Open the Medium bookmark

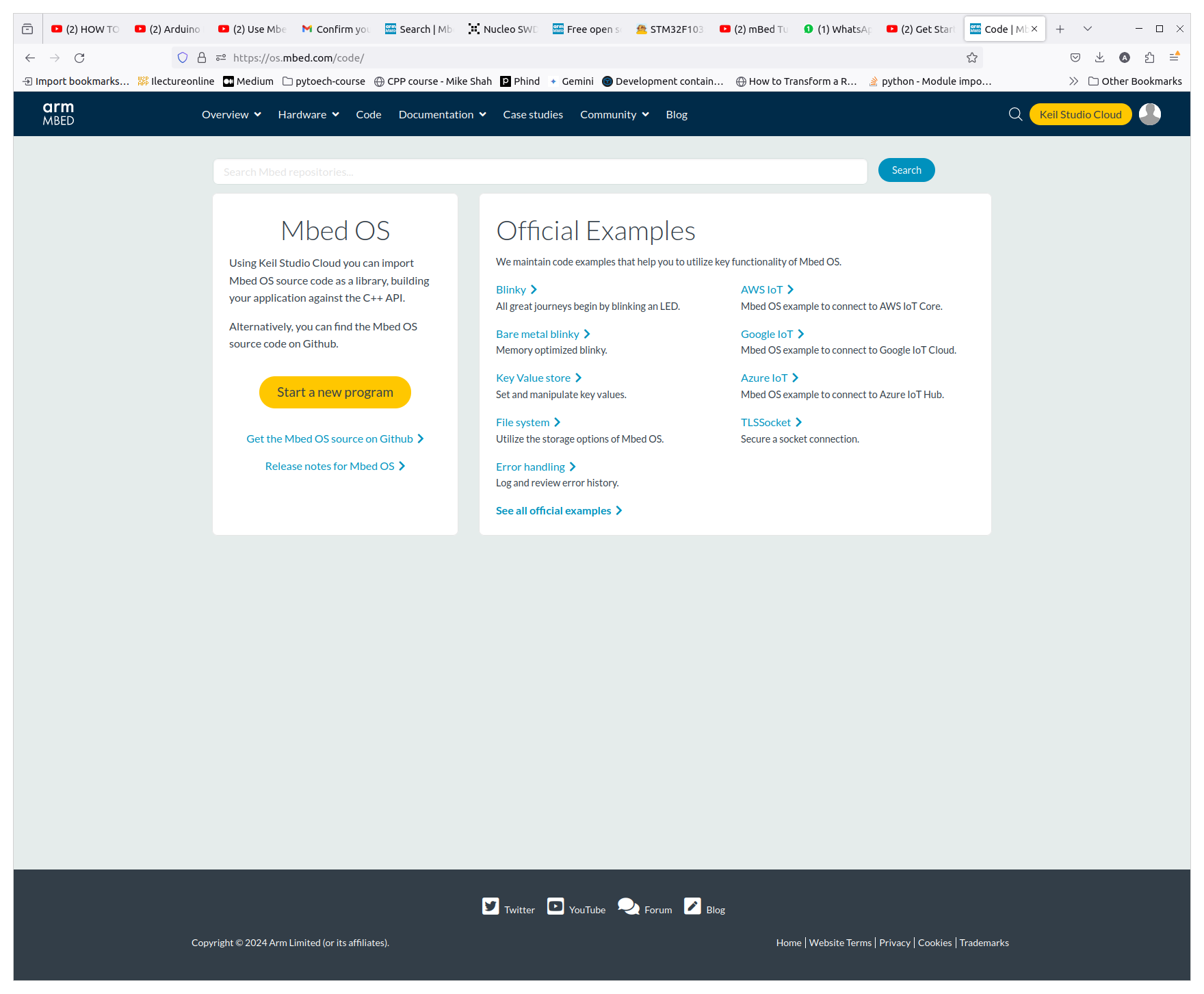pyautogui.click(x=248, y=81)
